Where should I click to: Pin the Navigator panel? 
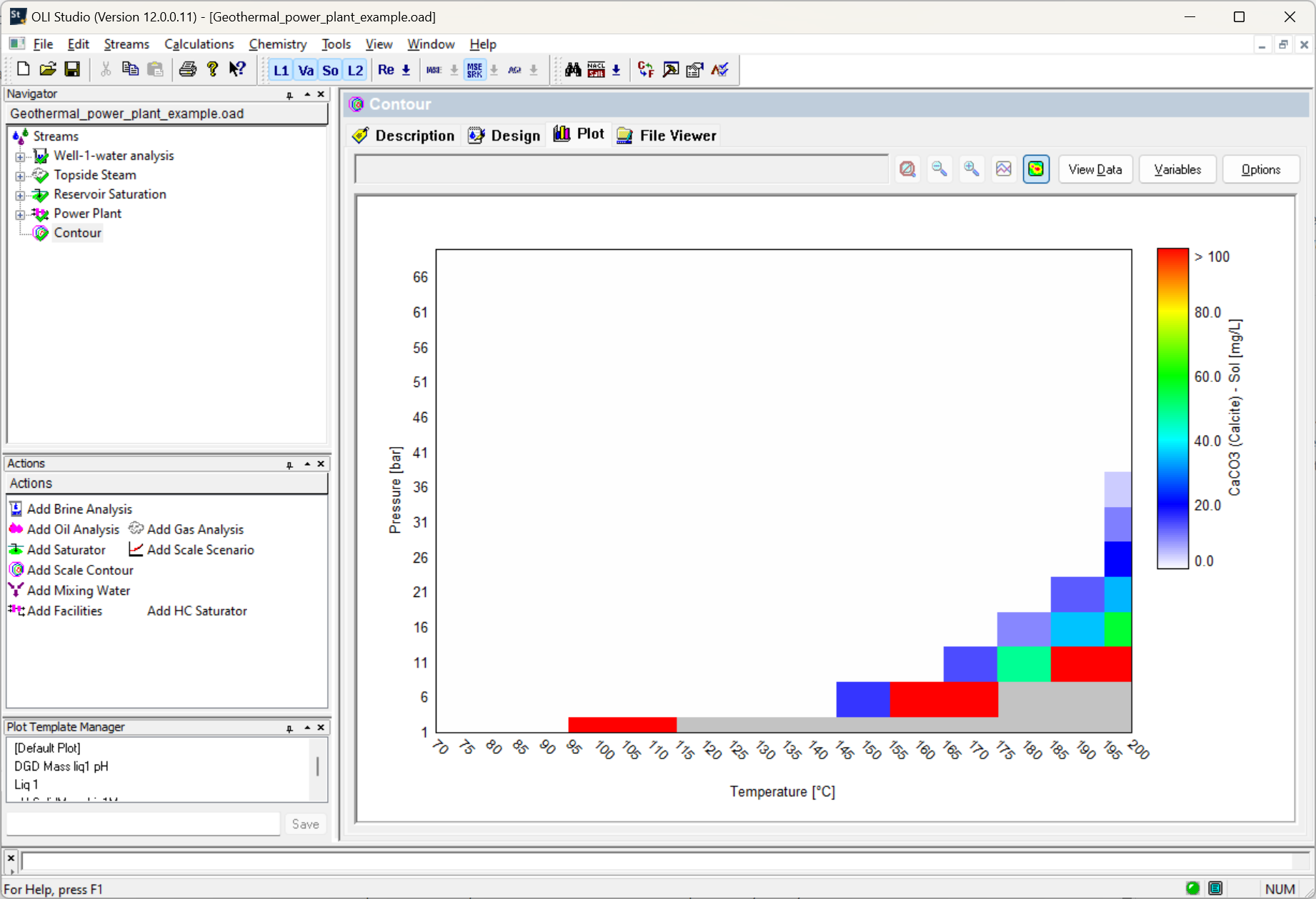point(289,94)
